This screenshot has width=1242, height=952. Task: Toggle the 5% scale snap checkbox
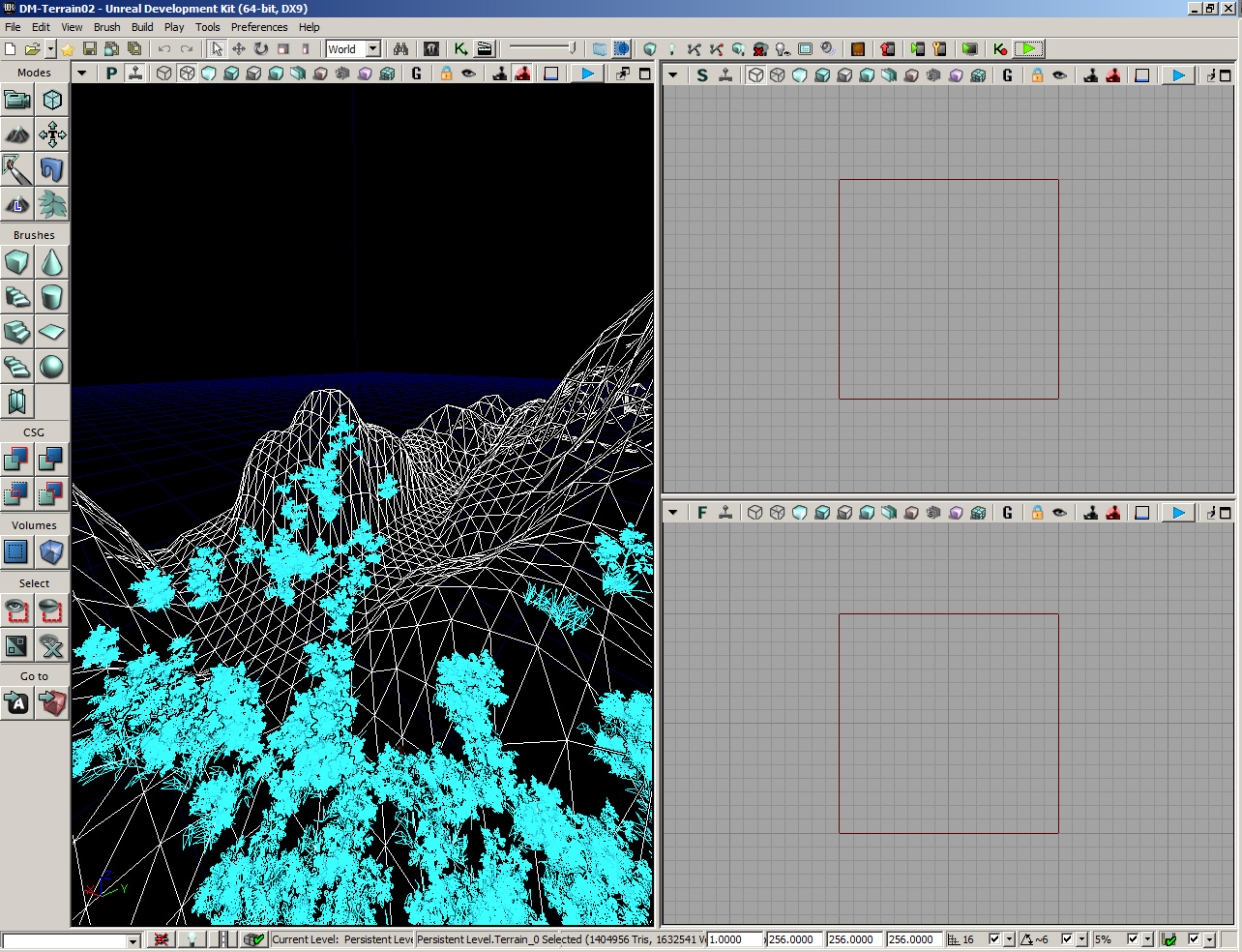(1133, 938)
